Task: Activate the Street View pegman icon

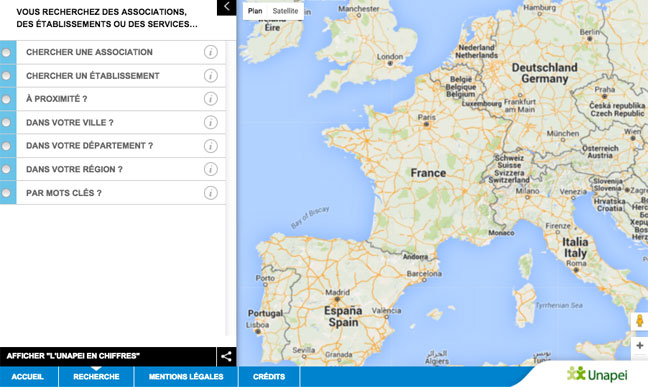Action: tap(640, 321)
